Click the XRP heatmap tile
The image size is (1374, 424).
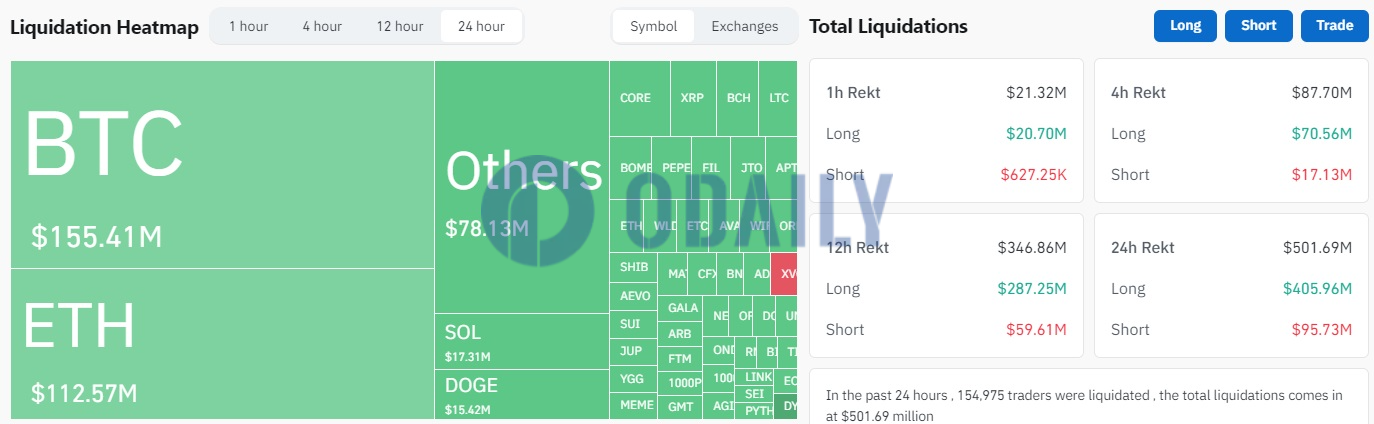coord(693,98)
